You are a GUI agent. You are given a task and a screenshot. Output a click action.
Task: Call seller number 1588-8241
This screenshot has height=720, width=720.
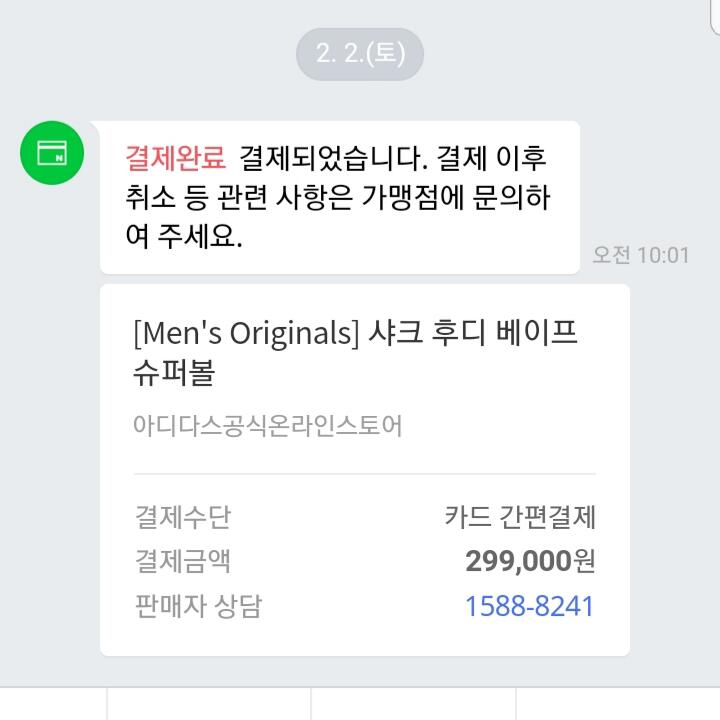(529, 606)
